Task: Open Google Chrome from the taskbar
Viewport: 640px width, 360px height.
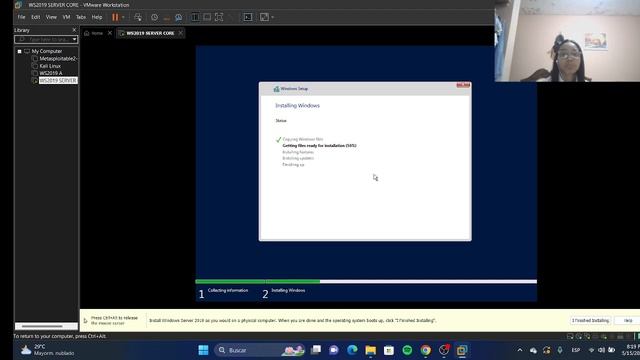Action: (x=425, y=350)
